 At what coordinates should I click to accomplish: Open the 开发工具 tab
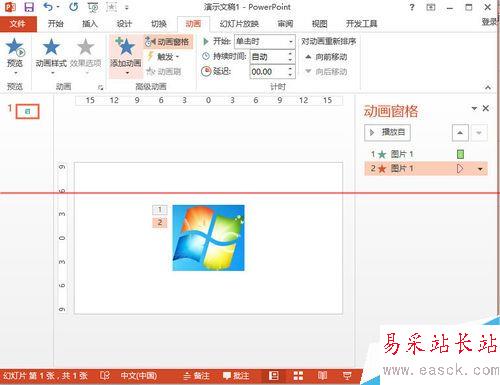362,24
